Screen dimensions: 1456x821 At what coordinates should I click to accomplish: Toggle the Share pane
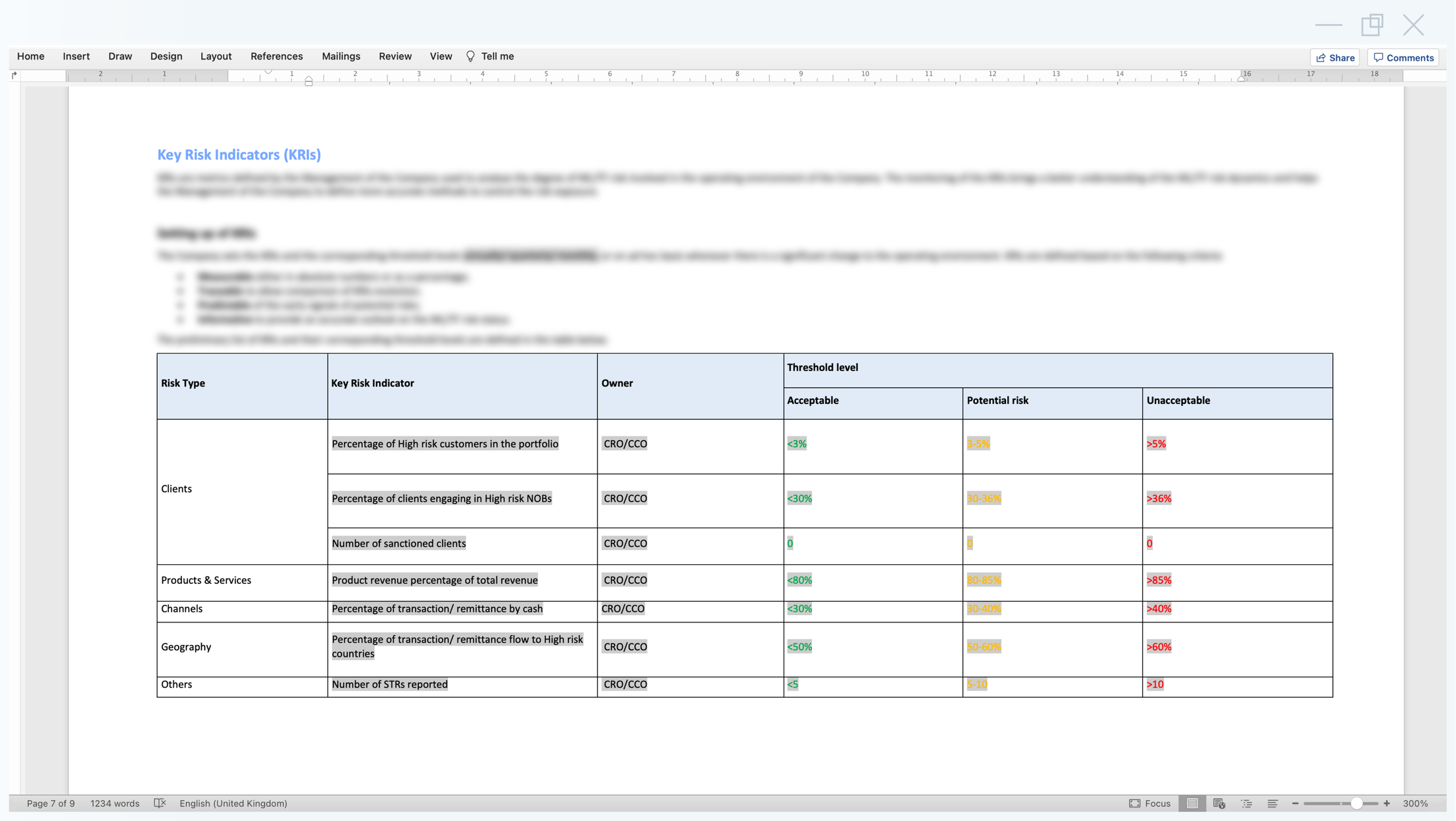1335,57
